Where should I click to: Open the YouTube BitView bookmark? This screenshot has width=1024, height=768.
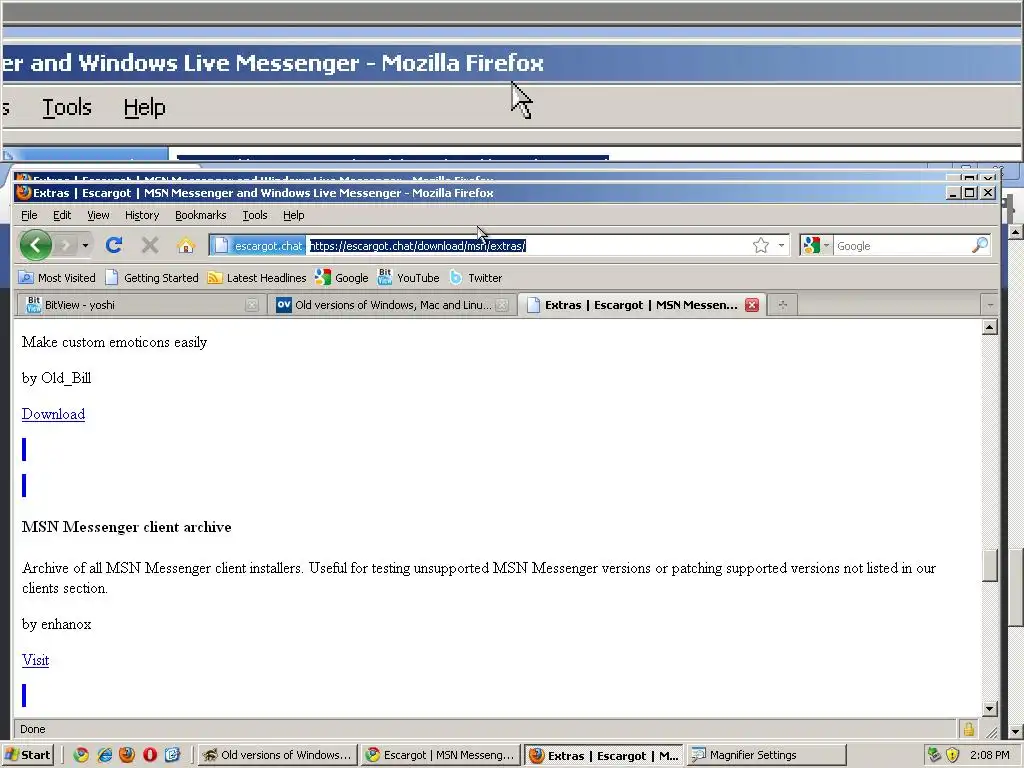coord(408,278)
